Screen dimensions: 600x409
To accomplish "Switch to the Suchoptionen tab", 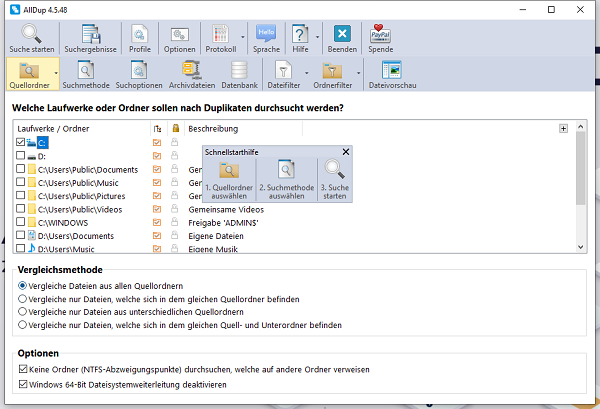I will tap(139, 74).
